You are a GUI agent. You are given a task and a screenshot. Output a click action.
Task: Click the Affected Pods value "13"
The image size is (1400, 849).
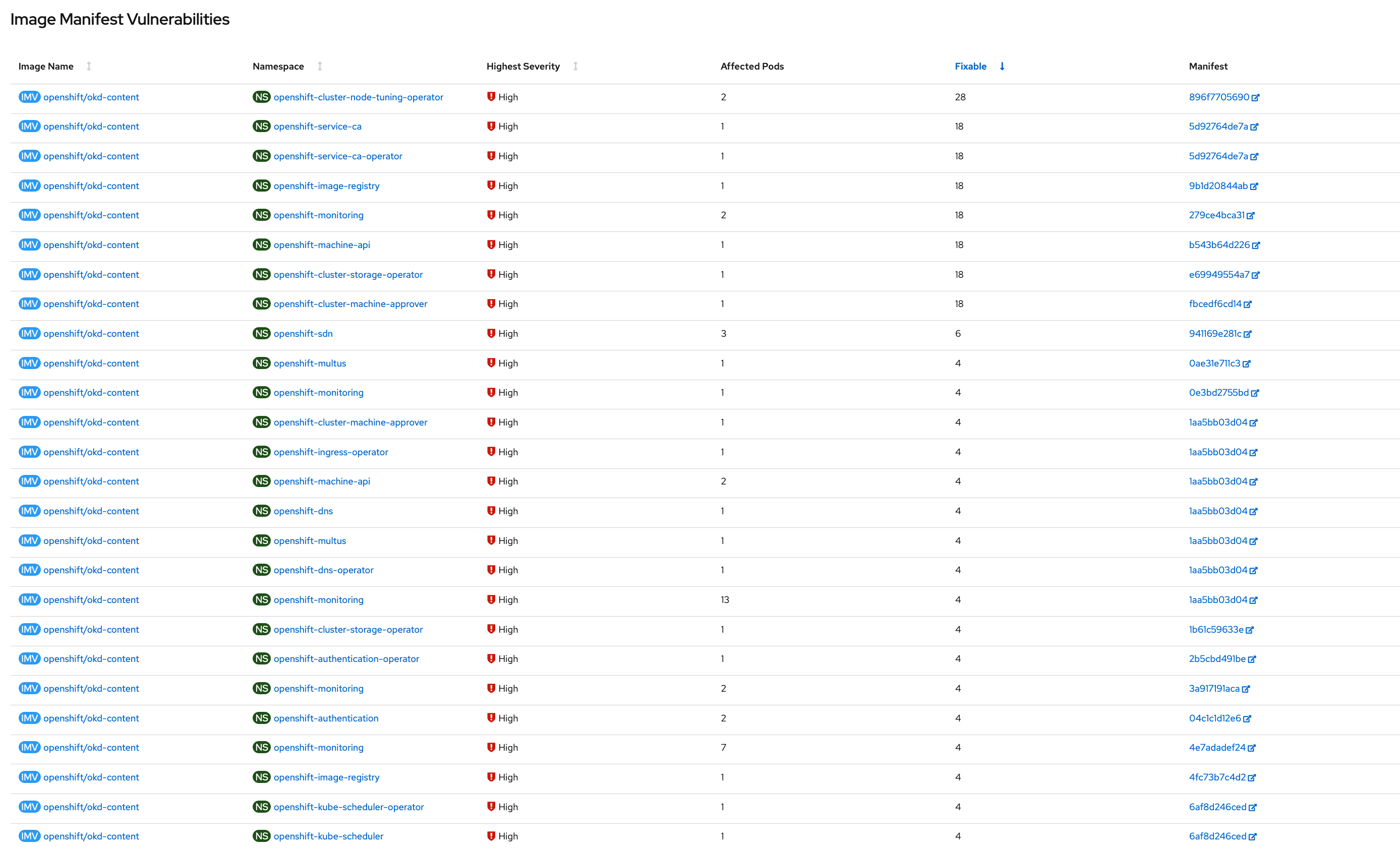(725, 600)
